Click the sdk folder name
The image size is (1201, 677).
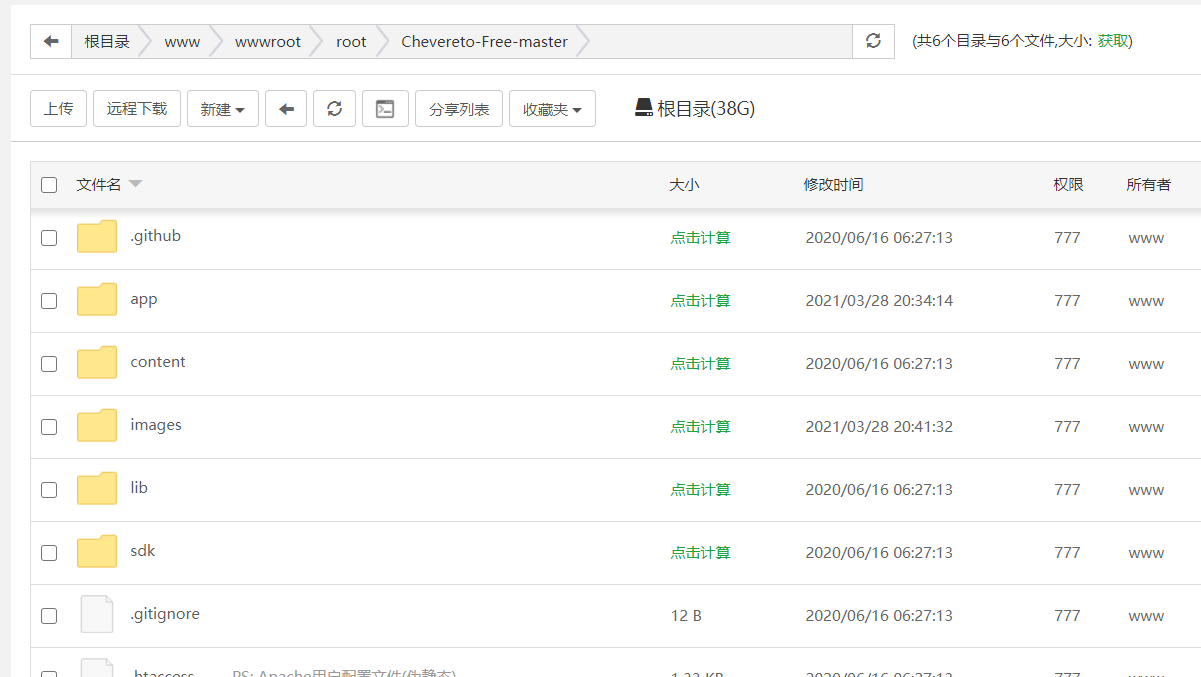coord(143,551)
